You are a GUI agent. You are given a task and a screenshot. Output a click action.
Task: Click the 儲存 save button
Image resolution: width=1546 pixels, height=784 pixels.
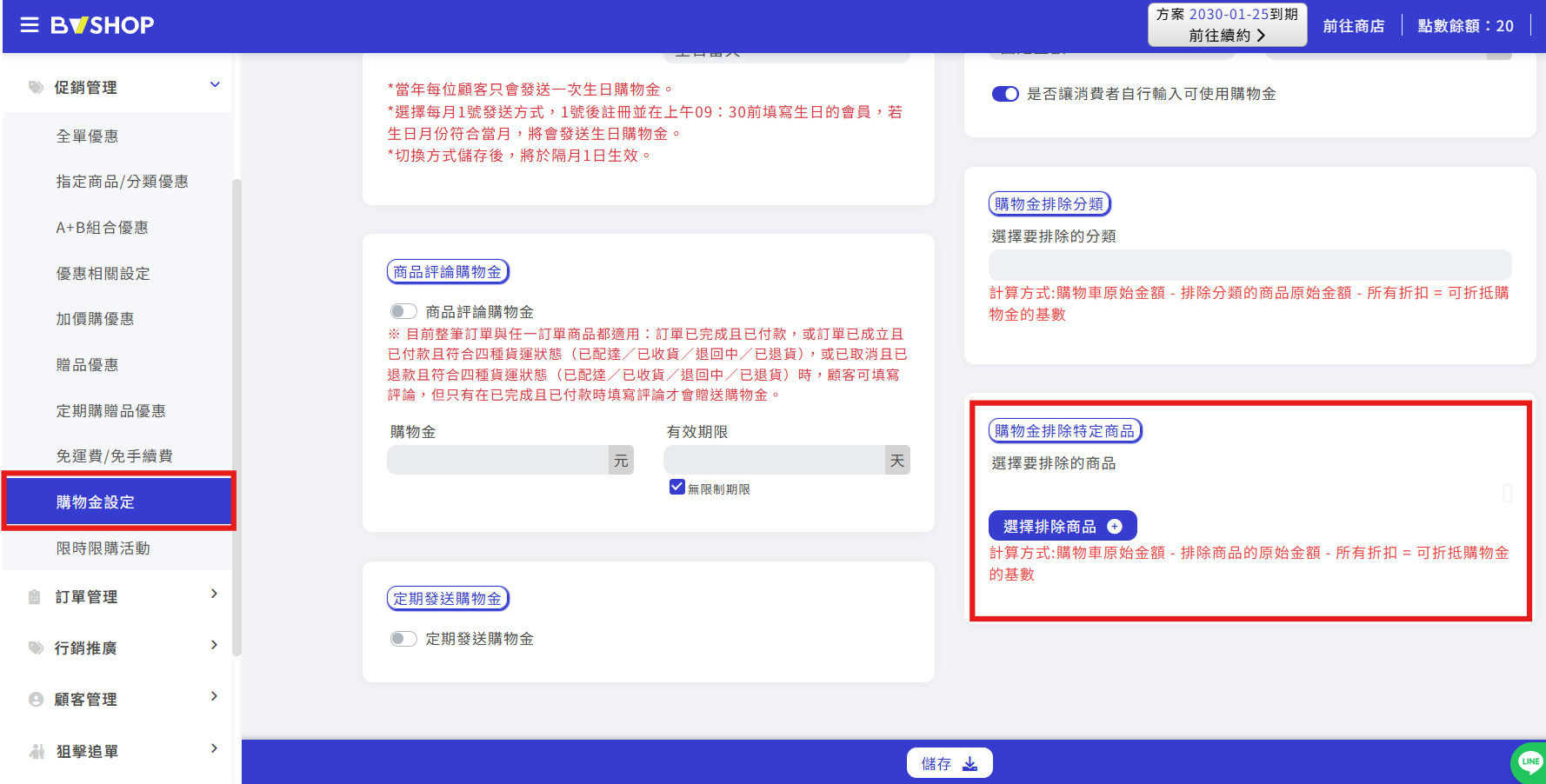pyautogui.click(x=950, y=763)
